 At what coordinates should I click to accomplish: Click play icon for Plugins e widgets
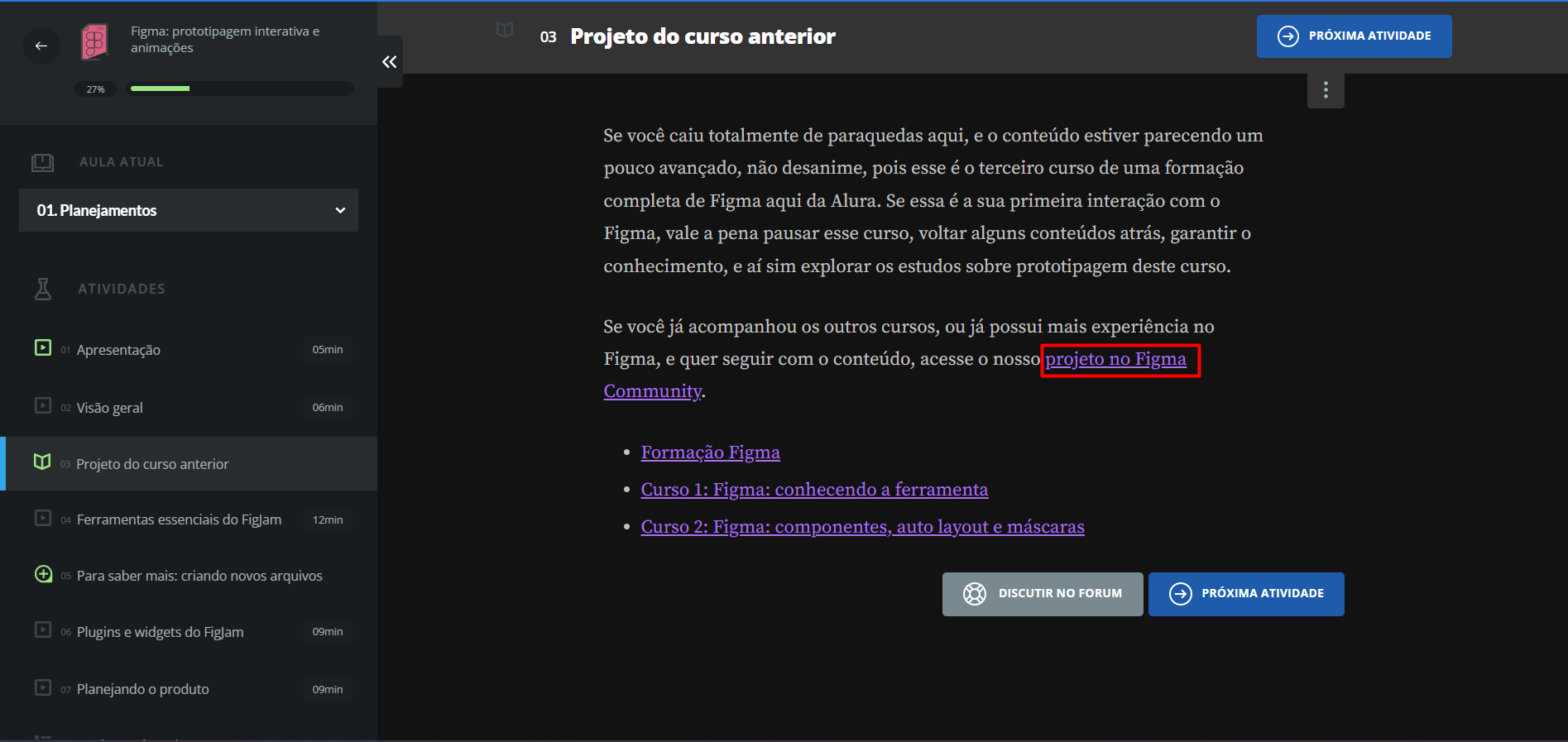(43, 630)
